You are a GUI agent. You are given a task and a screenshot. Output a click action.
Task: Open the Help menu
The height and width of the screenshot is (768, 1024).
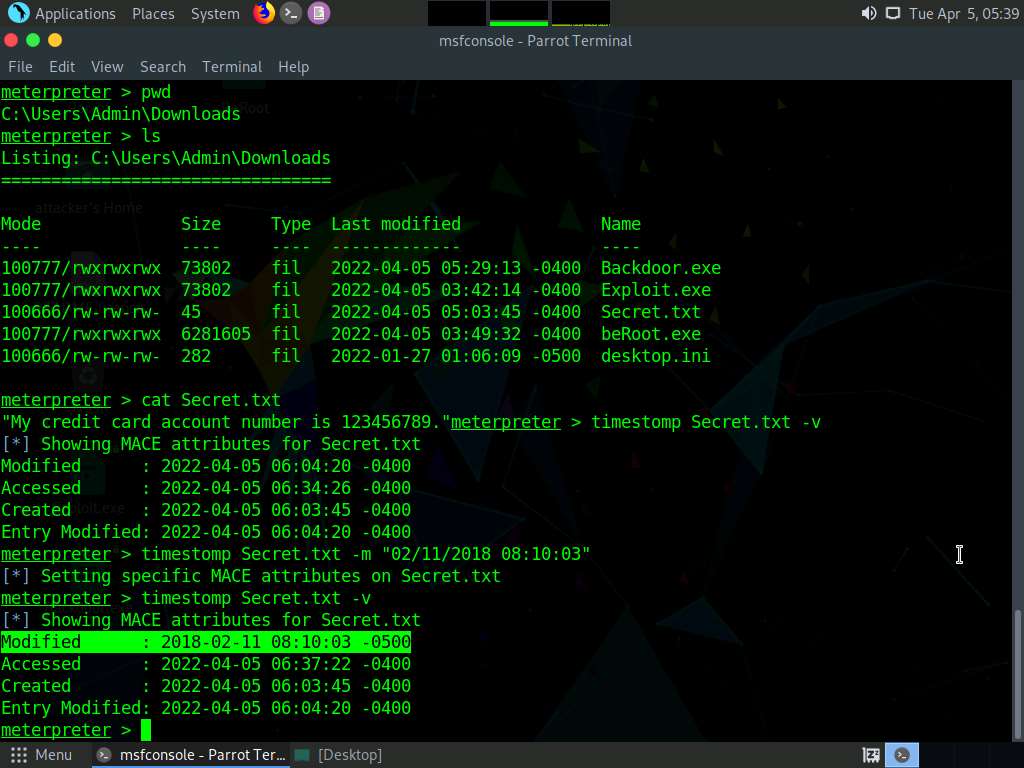[293, 67]
